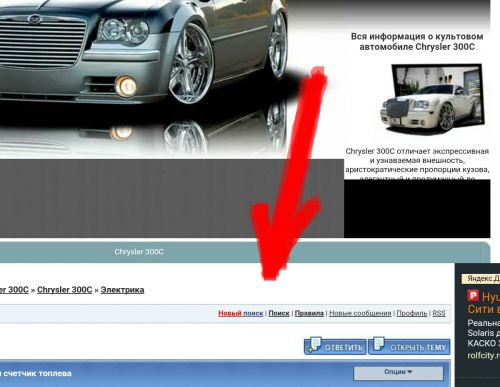This screenshot has width=500, height=387.
Task: Click the Яндекс.Директ ad label
Action: coord(481,279)
